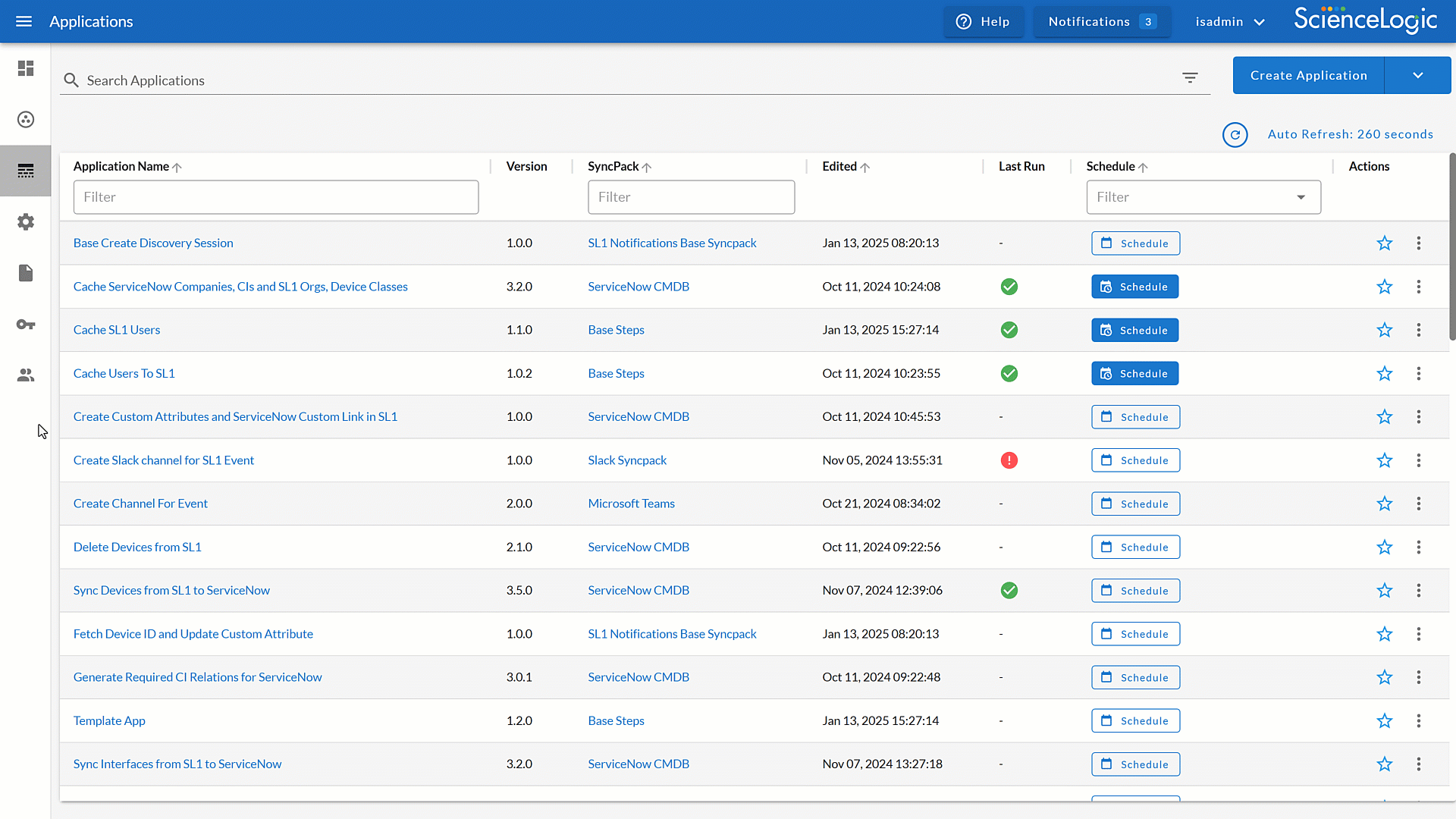Screen dimensions: 1456x819
Task: Click the green checkmark for Cache Users To SL1
Action: (x=1009, y=373)
